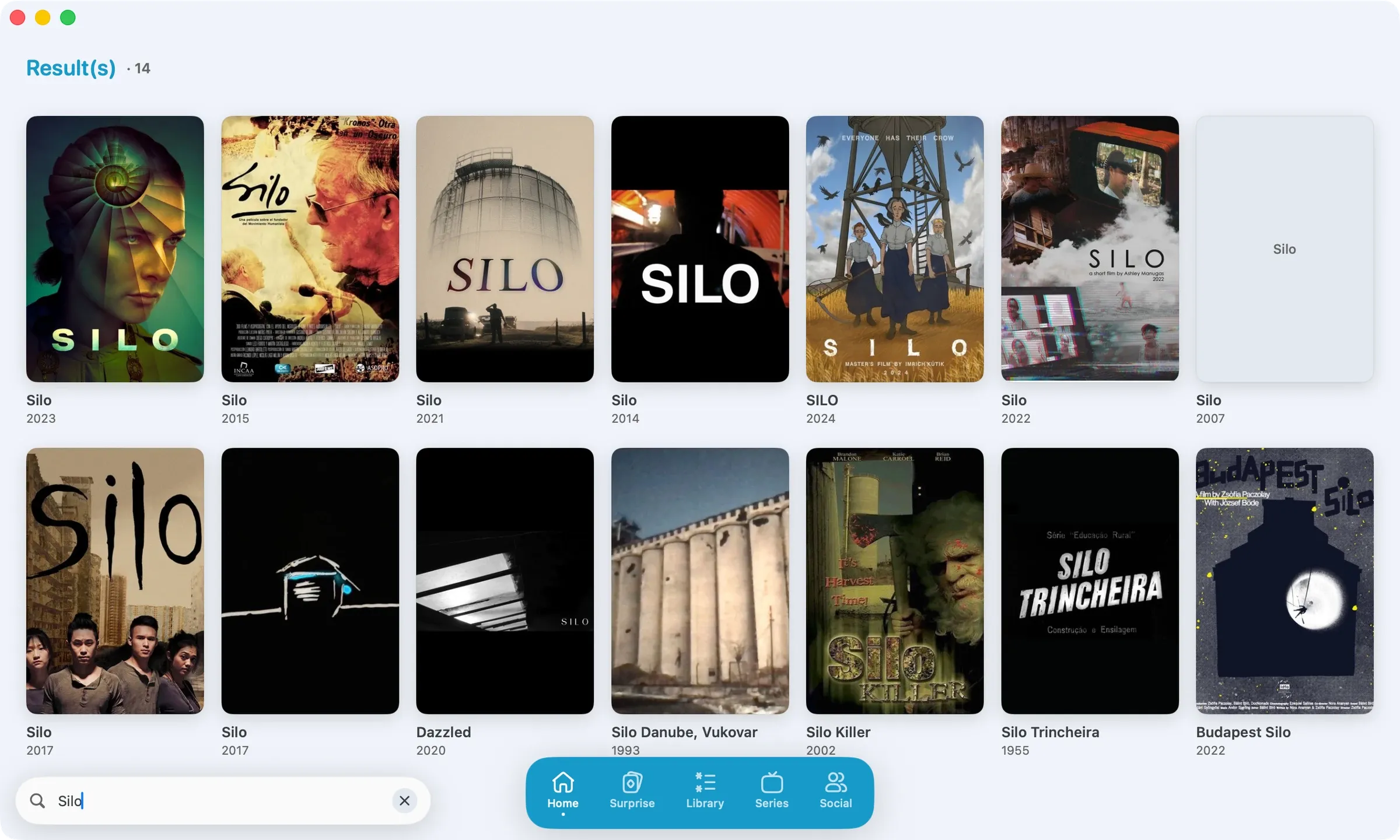Click the year 2007 label
Image resolution: width=1400 pixels, height=840 pixels.
coord(1210,419)
